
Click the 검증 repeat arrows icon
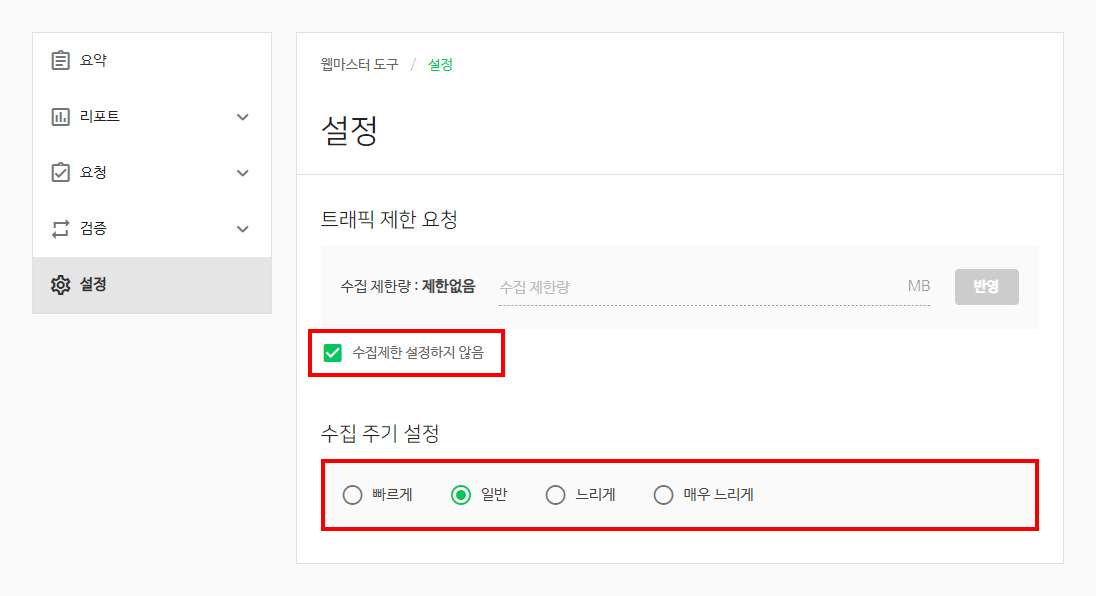[x=61, y=228]
